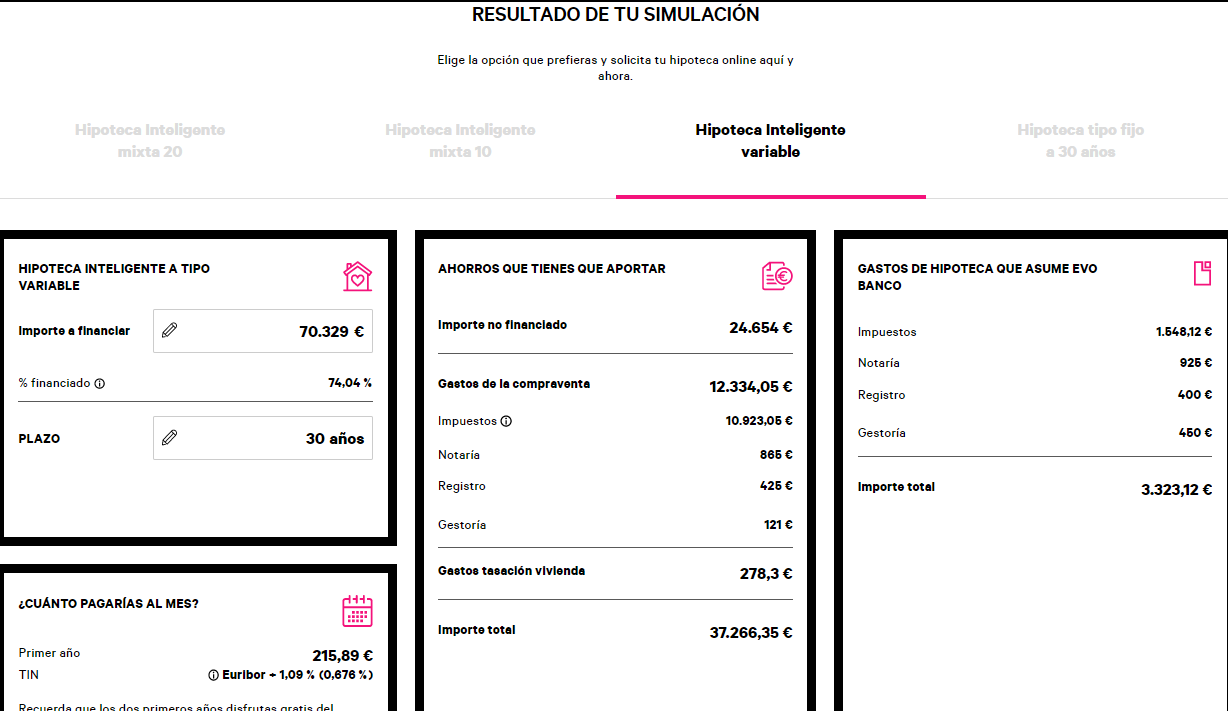Click the Gastos tasación vivienda value 278,3 €
This screenshot has height=711, width=1228.
click(766, 574)
